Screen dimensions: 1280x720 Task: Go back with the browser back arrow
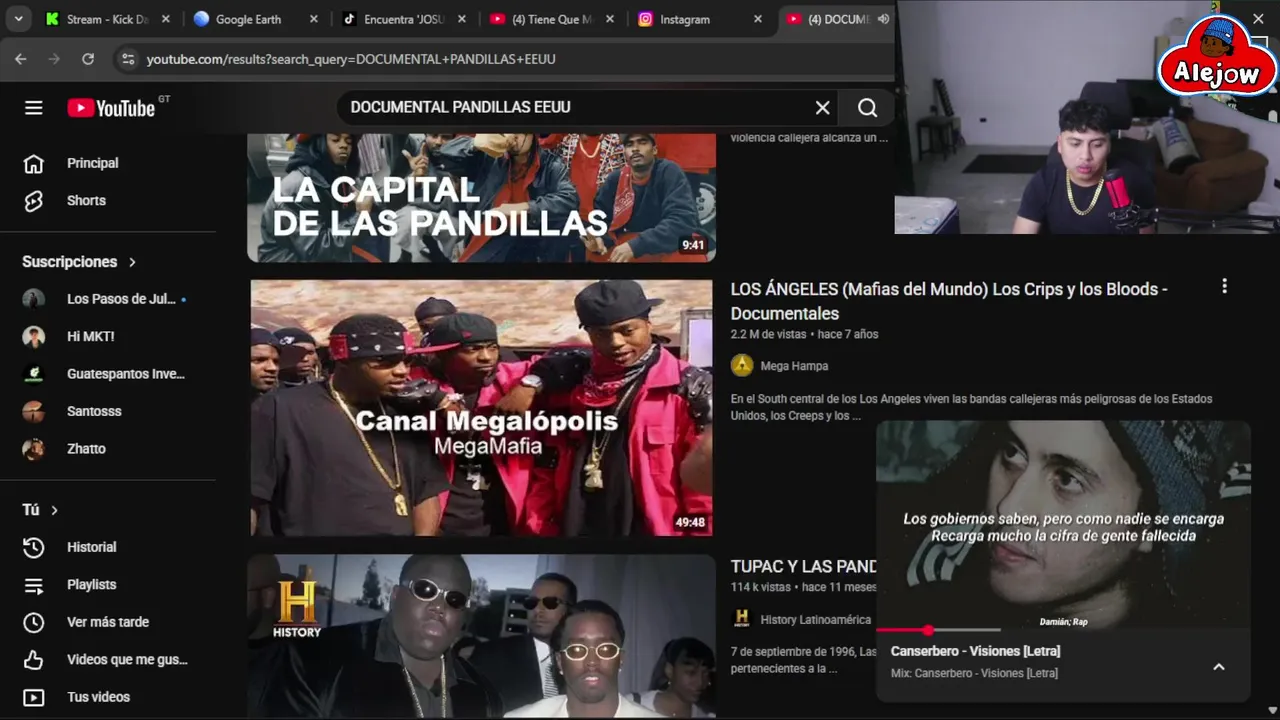point(21,59)
